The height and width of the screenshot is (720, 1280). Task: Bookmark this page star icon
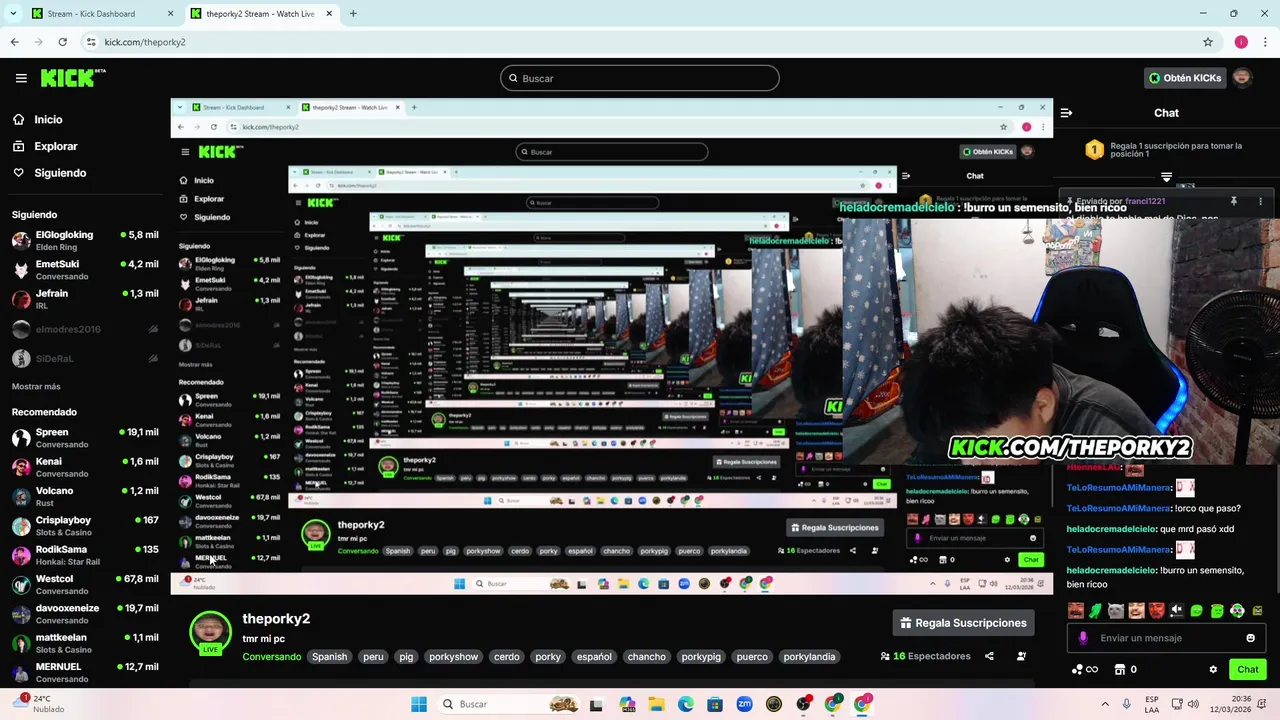tap(1208, 42)
